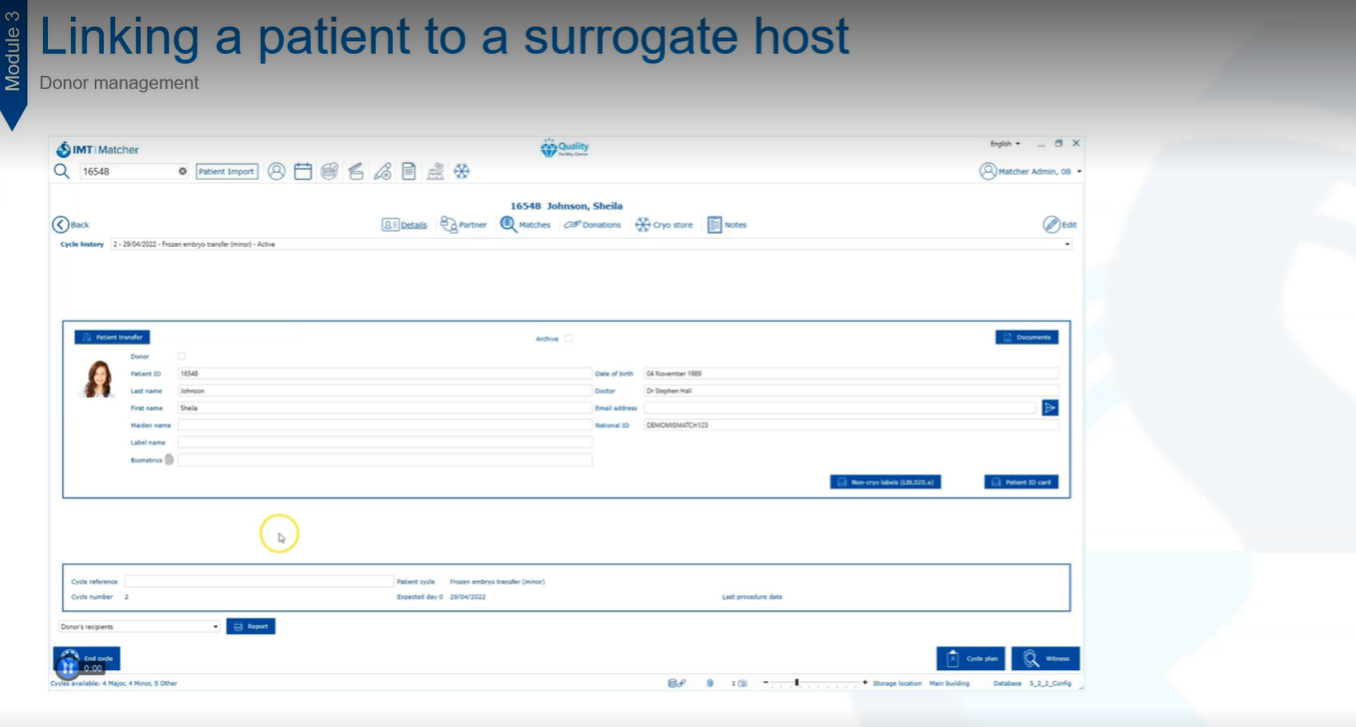The height and width of the screenshot is (727, 1356).
Task: Click the patient profile icon beside Patient Import
Action: (x=277, y=172)
